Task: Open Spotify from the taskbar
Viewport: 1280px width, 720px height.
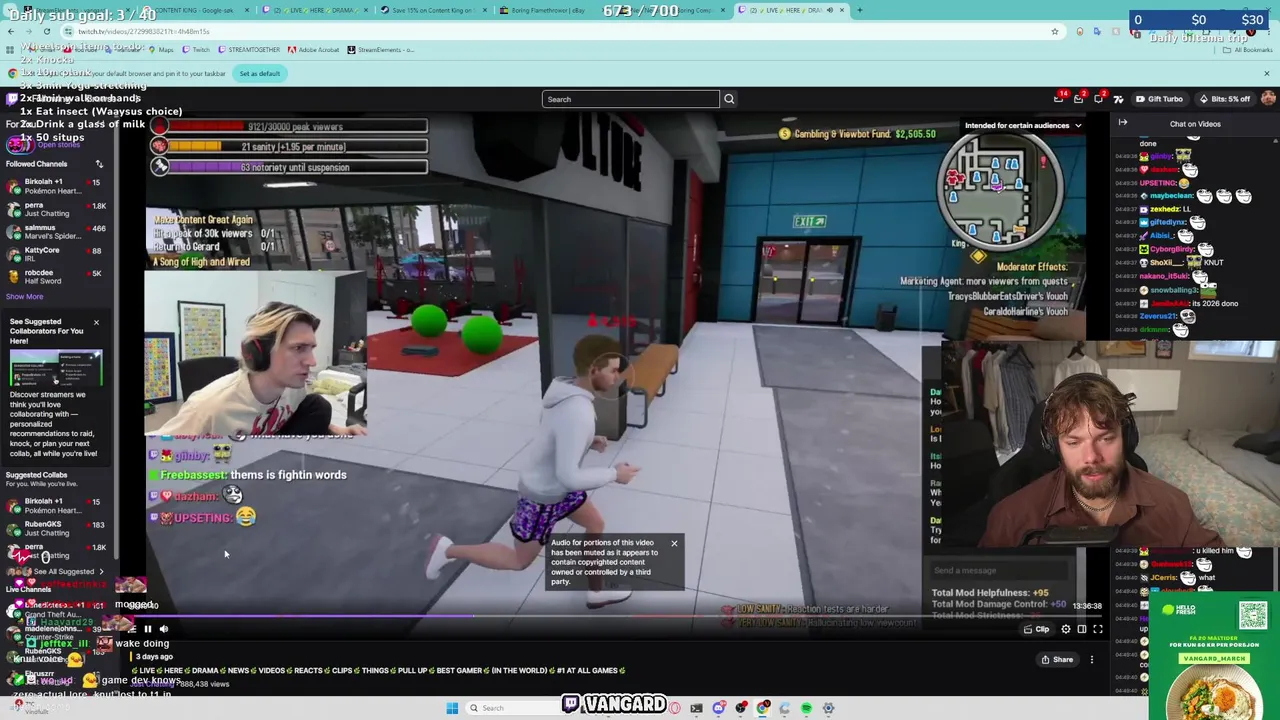Action: click(x=806, y=708)
